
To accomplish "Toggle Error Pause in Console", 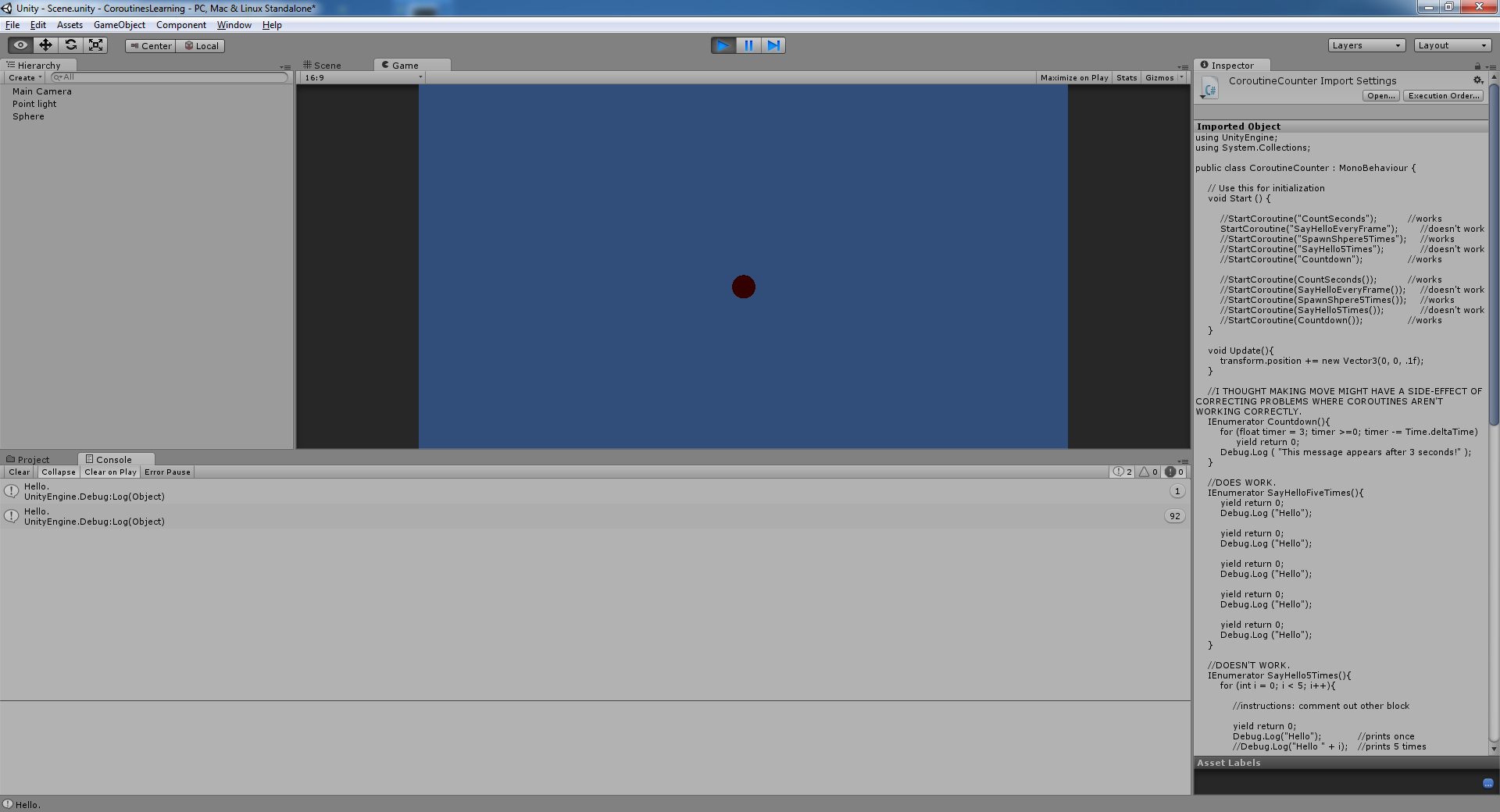I will tap(167, 472).
